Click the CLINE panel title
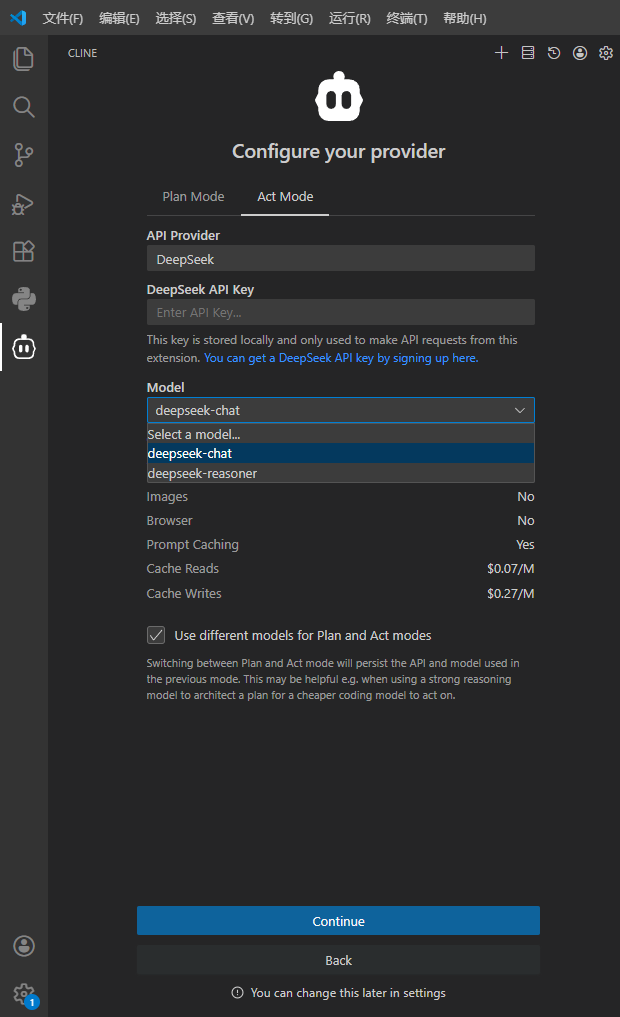The width and height of the screenshot is (620, 1017). (82, 53)
